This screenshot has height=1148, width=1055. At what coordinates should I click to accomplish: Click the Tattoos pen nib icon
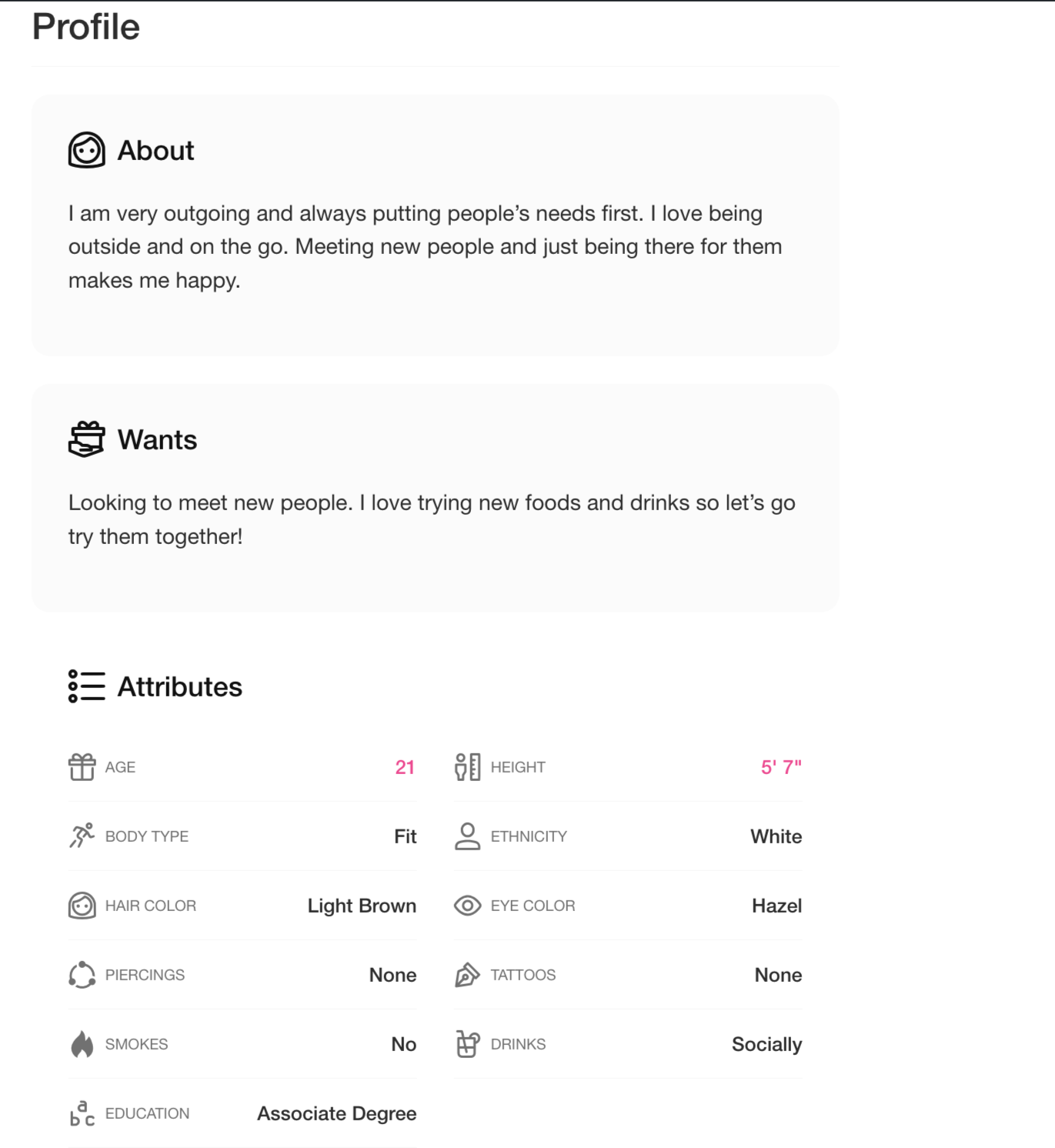(x=467, y=975)
